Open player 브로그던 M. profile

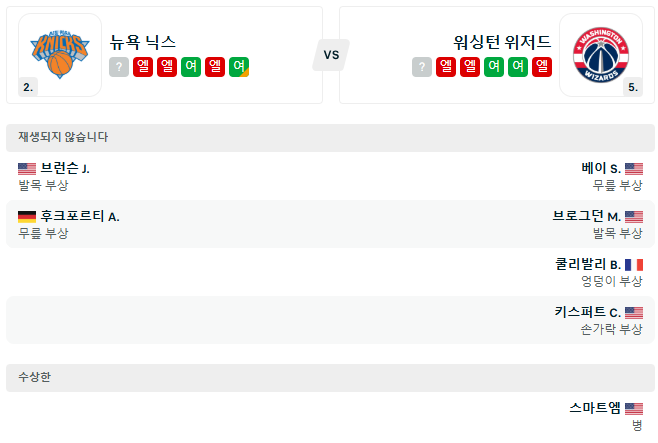586,216
